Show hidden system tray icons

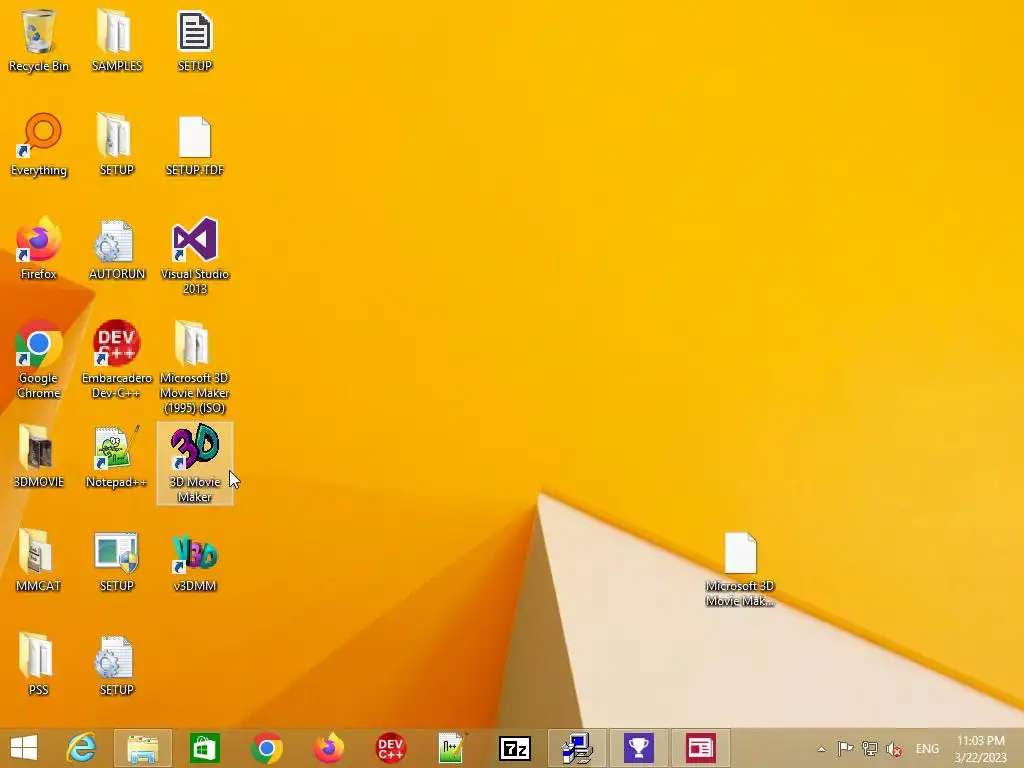pyautogui.click(x=822, y=749)
